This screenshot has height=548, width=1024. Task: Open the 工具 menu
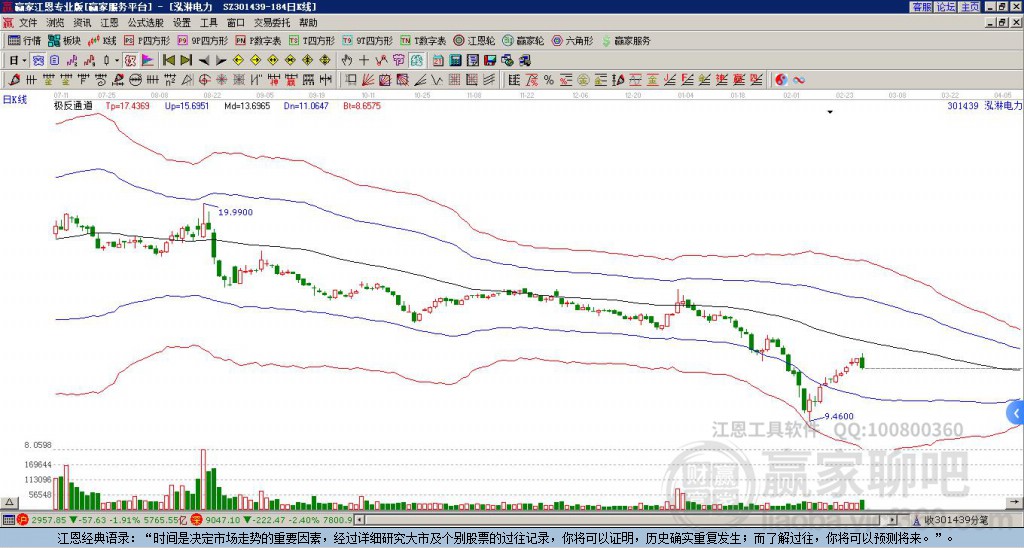click(x=209, y=23)
